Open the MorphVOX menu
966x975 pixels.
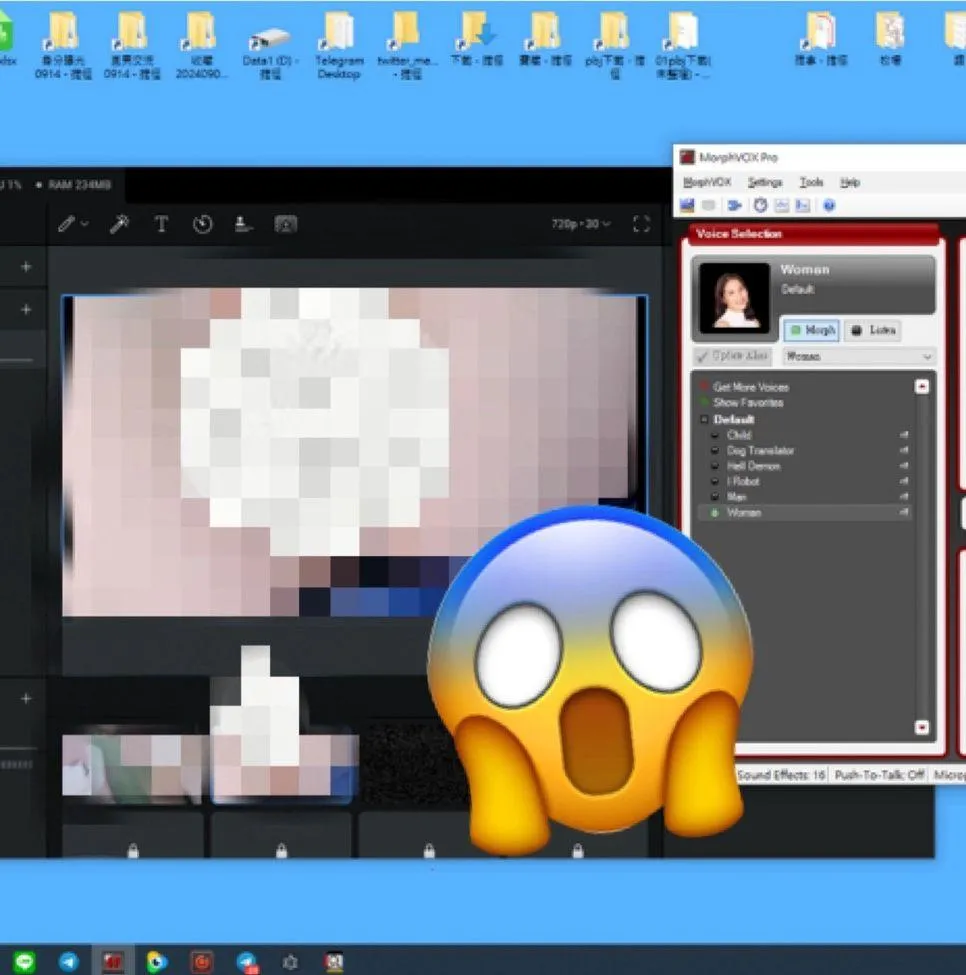[707, 182]
